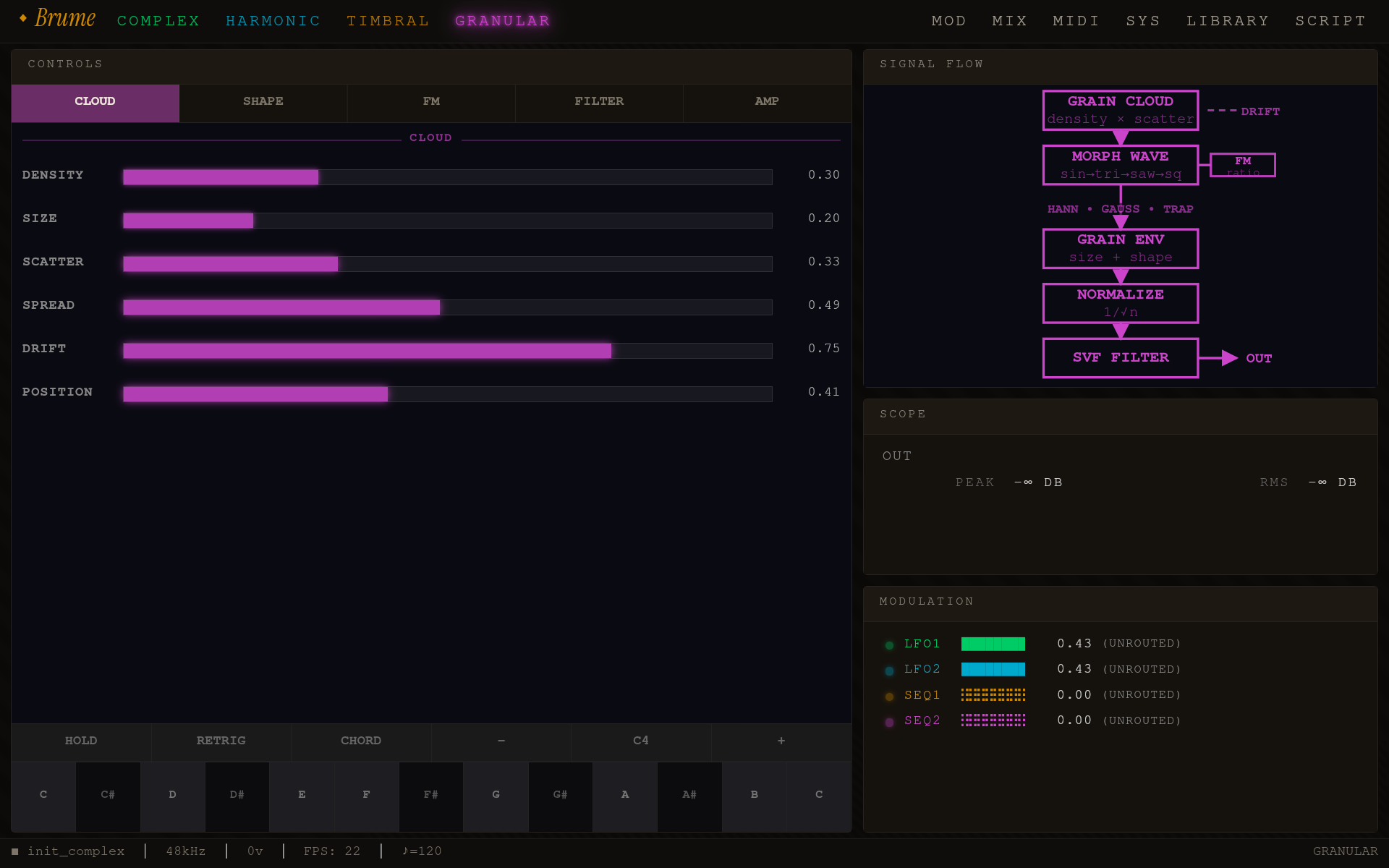
Task: Click the SEQ2 purple indicator dot
Action: coord(889,722)
